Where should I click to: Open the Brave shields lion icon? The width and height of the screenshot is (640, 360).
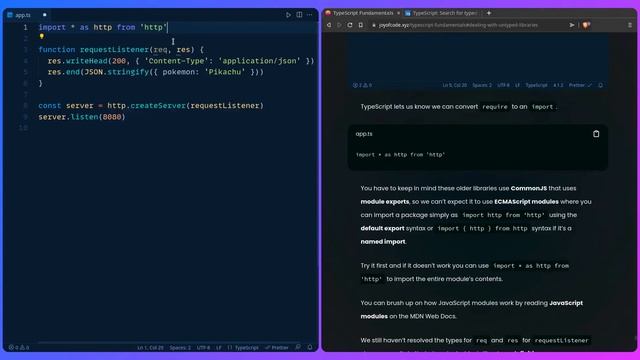[586, 25]
